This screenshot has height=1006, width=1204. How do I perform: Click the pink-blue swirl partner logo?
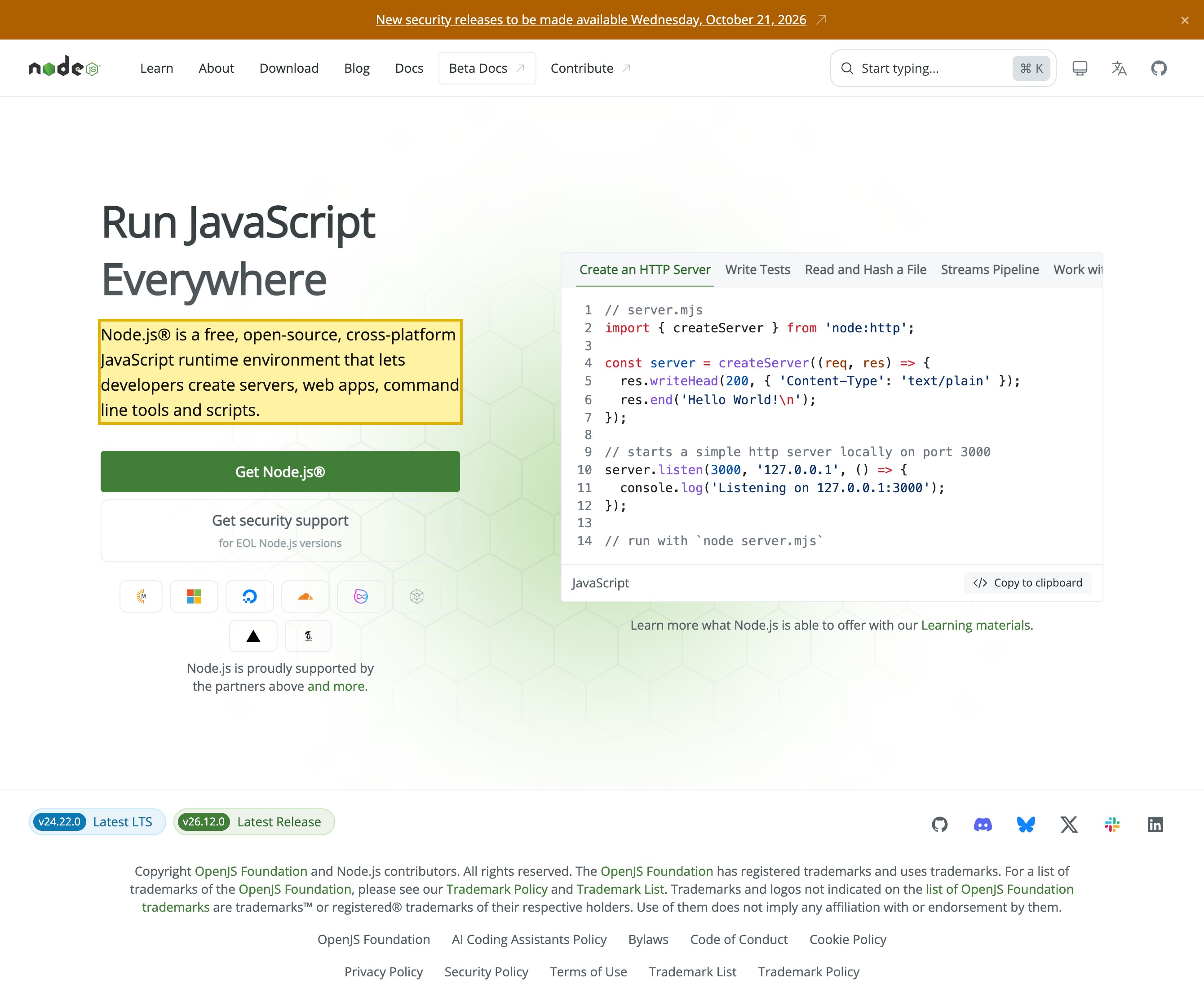click(361, 596)
